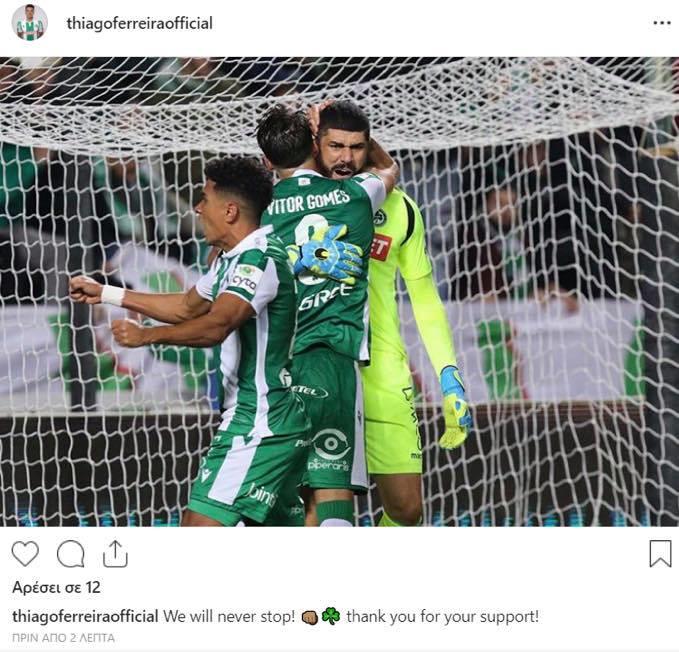Open the circular profile avatar of thiagoferreiraofficial
Viewport: 679px width, 652px height.
click(29, 23)
